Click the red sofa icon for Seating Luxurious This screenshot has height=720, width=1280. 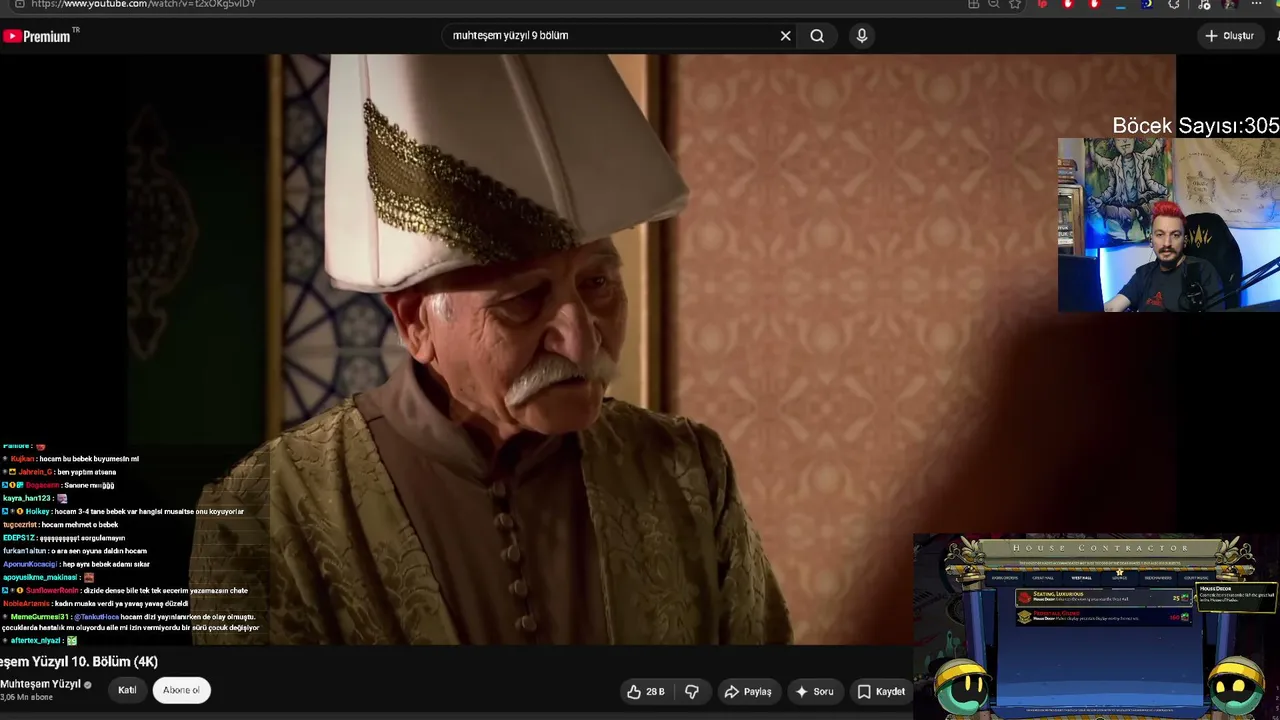coord(1024,598)
